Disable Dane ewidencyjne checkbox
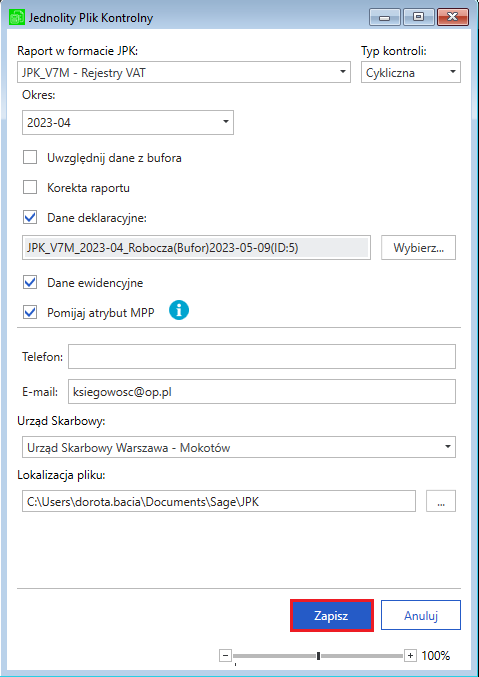The image size is (479, 677). point(30,283)
